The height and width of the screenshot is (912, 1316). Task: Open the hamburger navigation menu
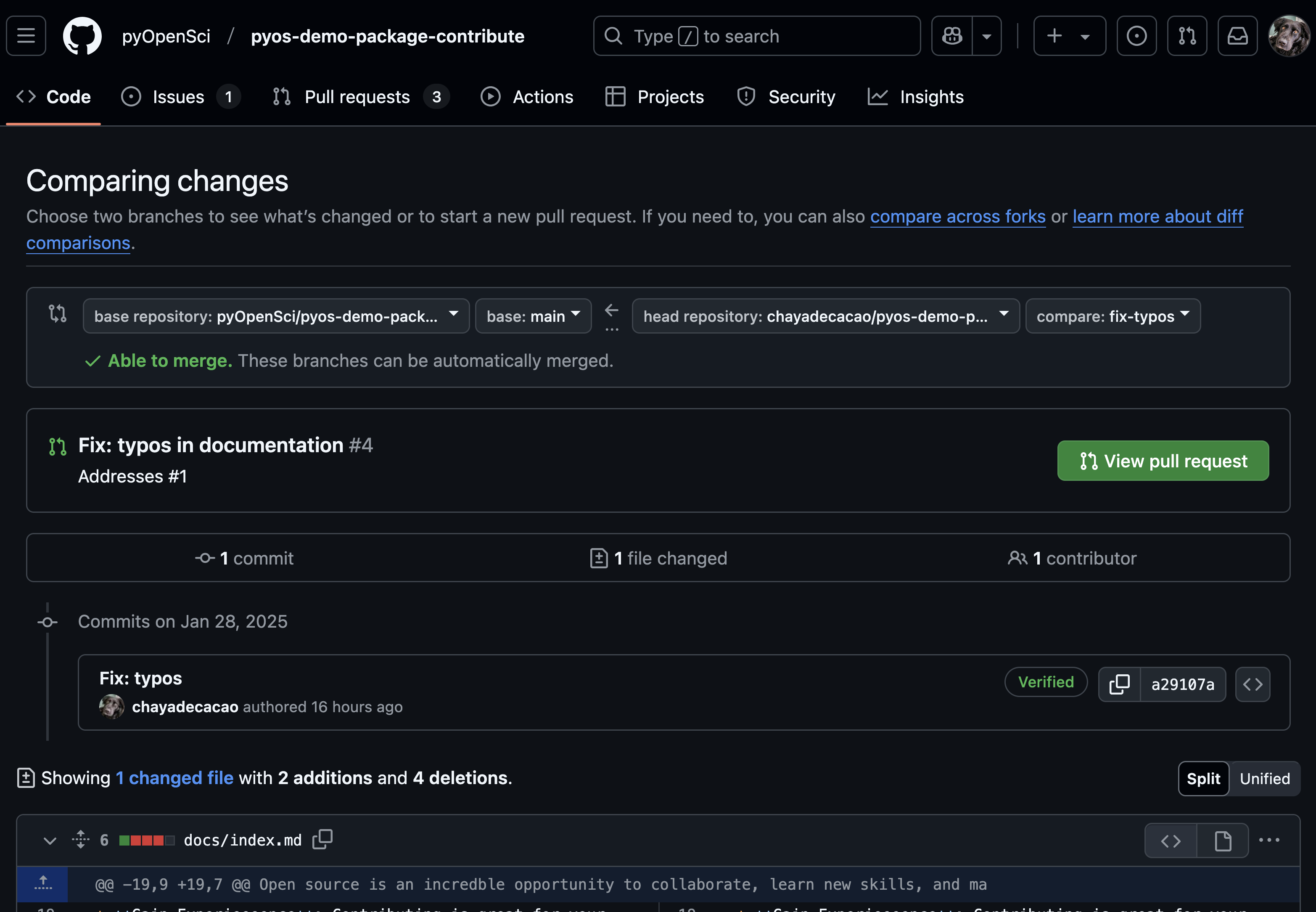coord(26,36)
